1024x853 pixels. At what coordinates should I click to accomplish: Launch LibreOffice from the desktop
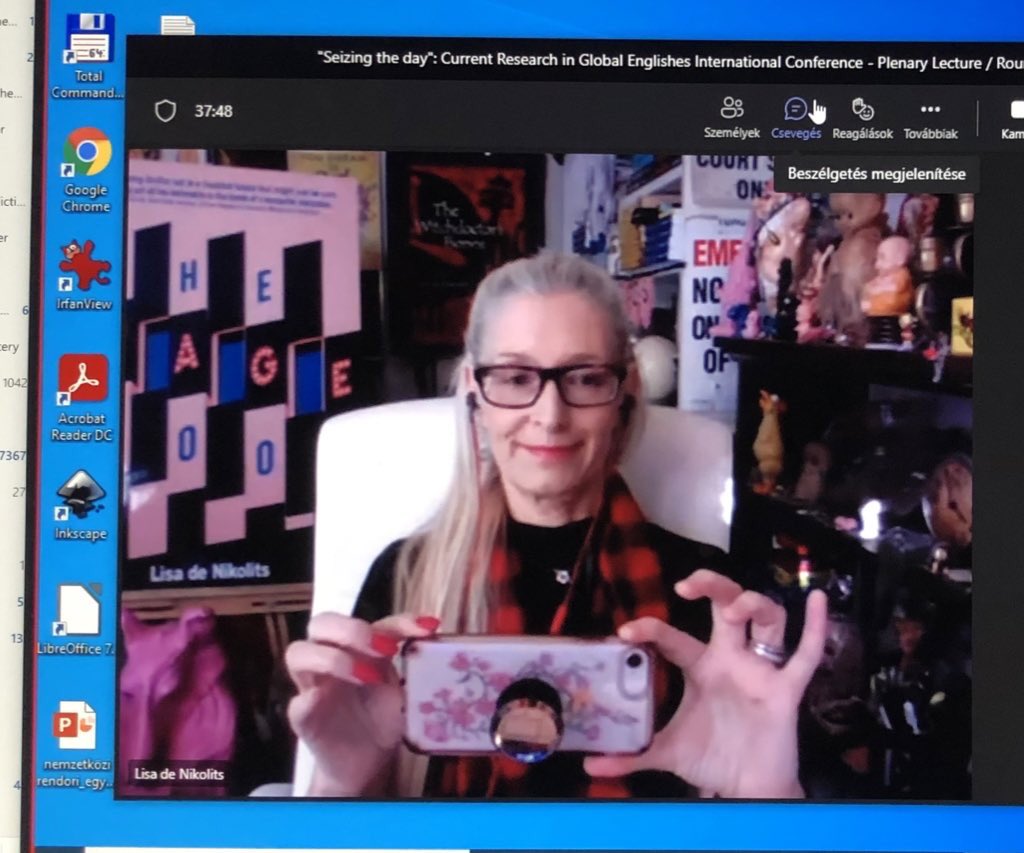[x=78, y=619]
